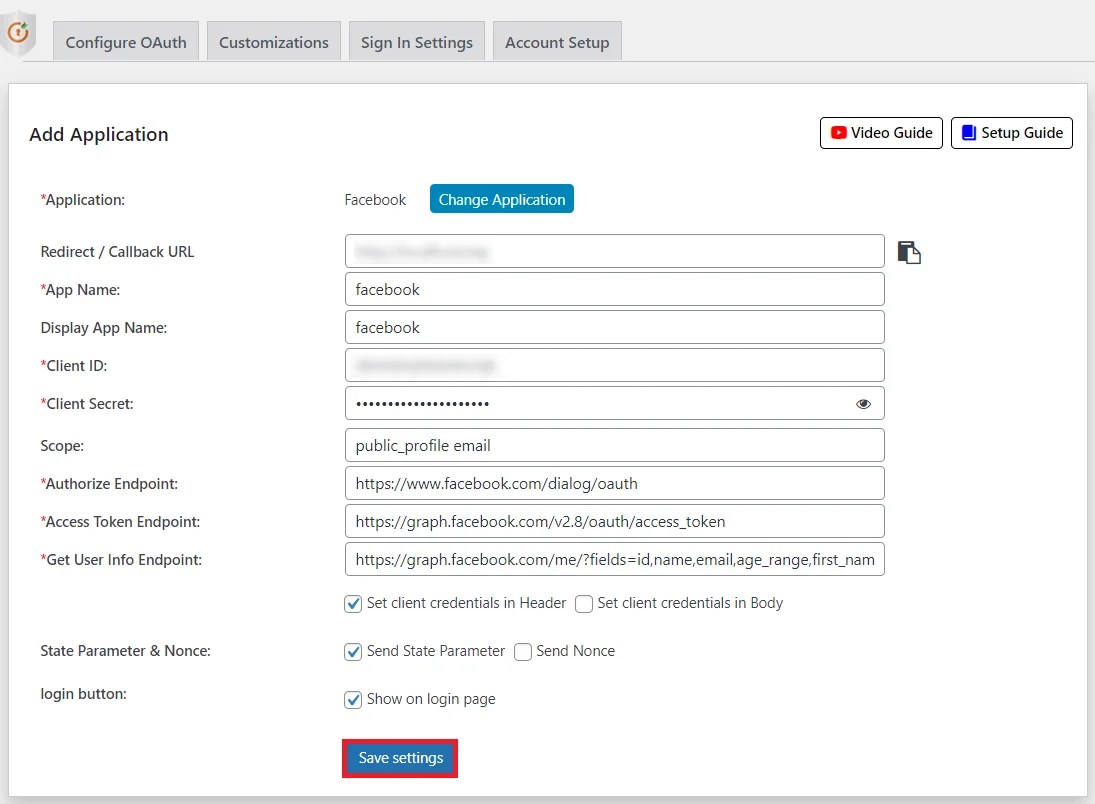Disable Send State Parameter
This screenshot has height=804, width=1095.
click(352, 651)
